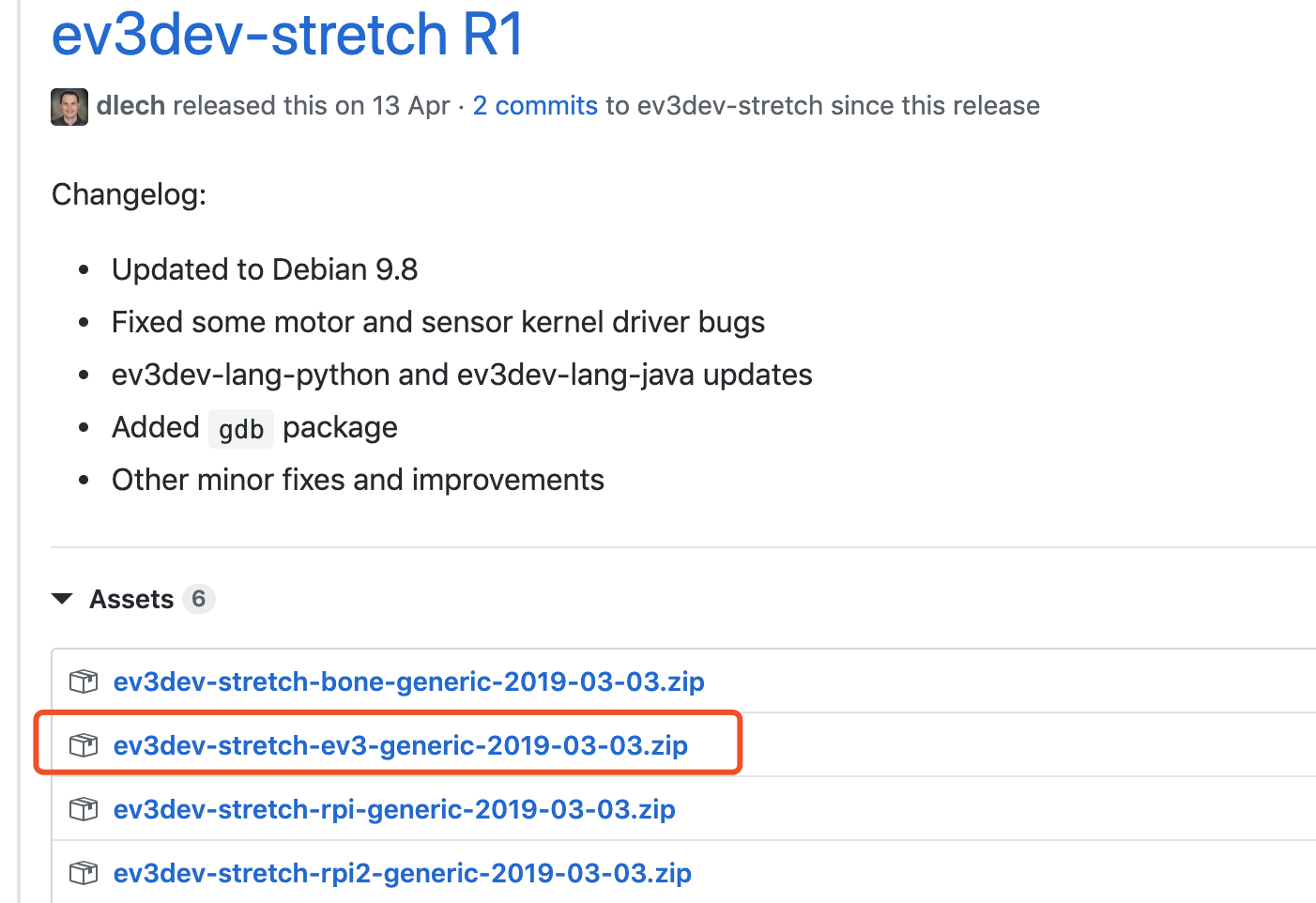Download ev3dev-stretch-ev3-generic-2019-03-03.zip
This screenshot has width=1316, height=903.
click(400, 745)
